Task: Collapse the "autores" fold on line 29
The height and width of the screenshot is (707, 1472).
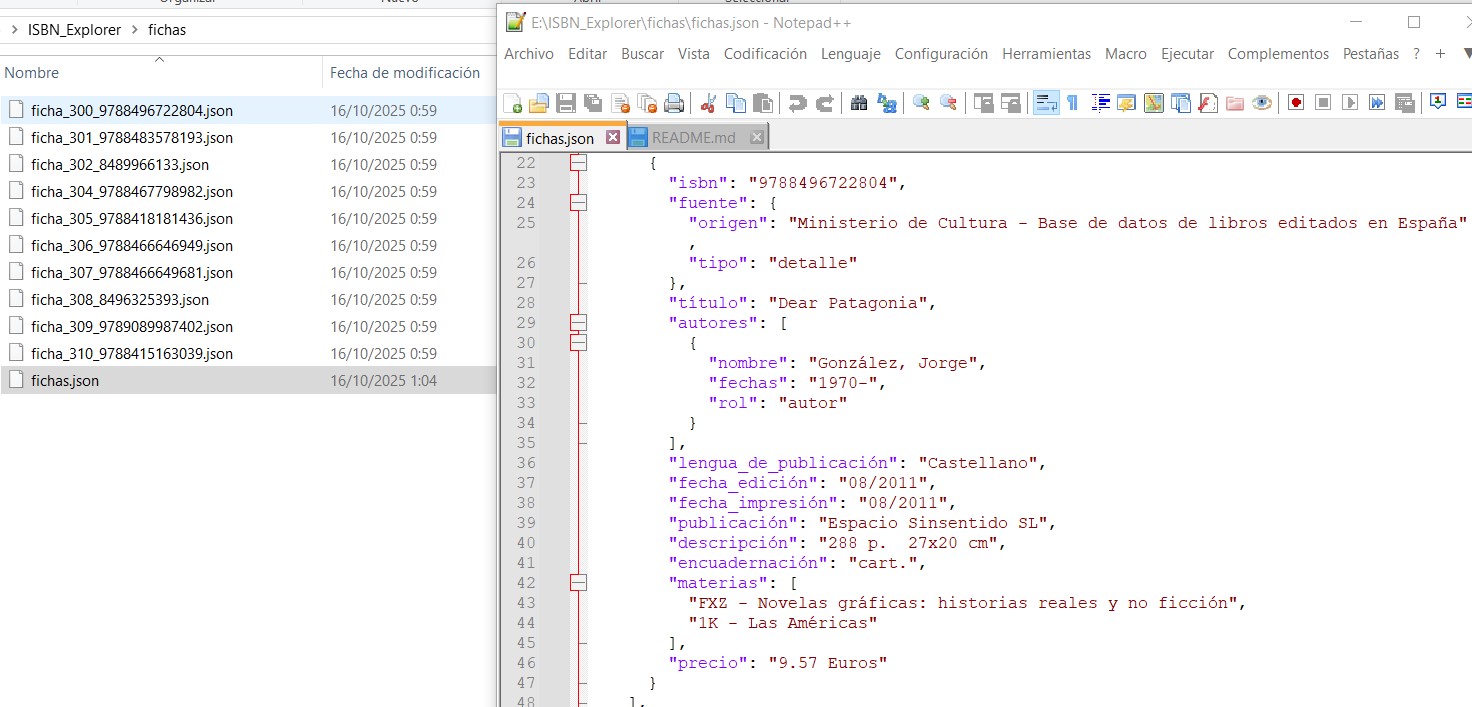Action: coord(578,323)
